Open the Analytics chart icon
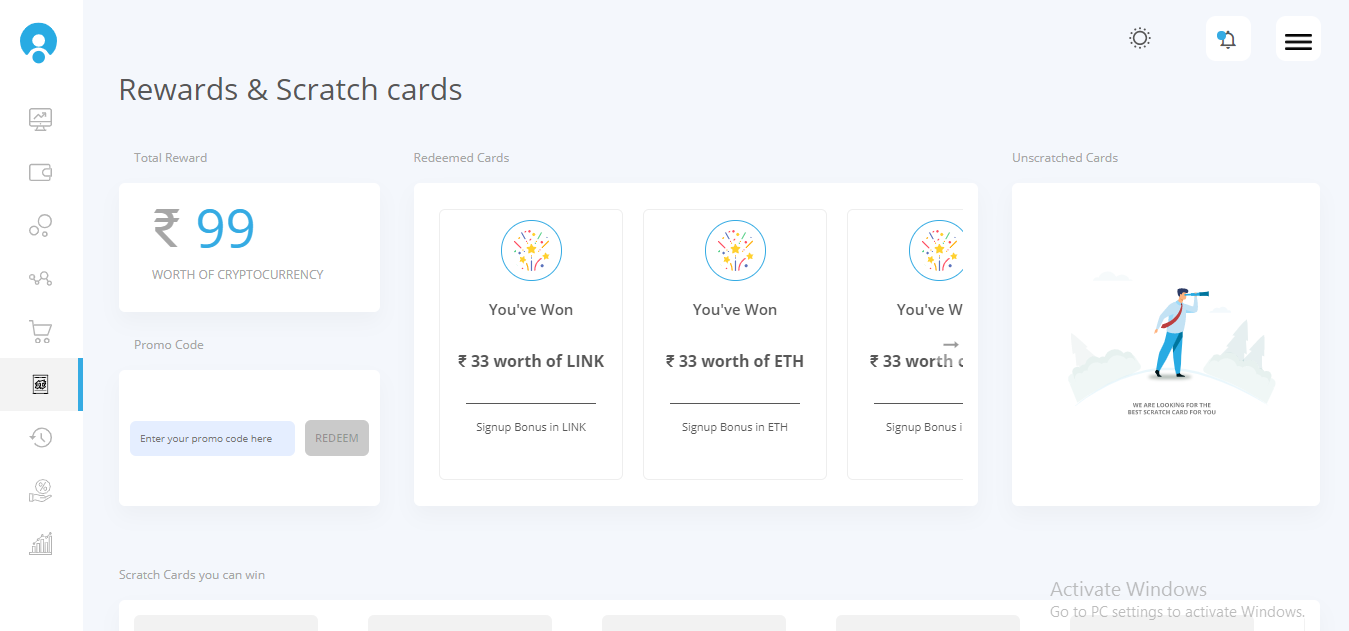This screenshot has height=631, width=1349. click(x=40, y=543)
